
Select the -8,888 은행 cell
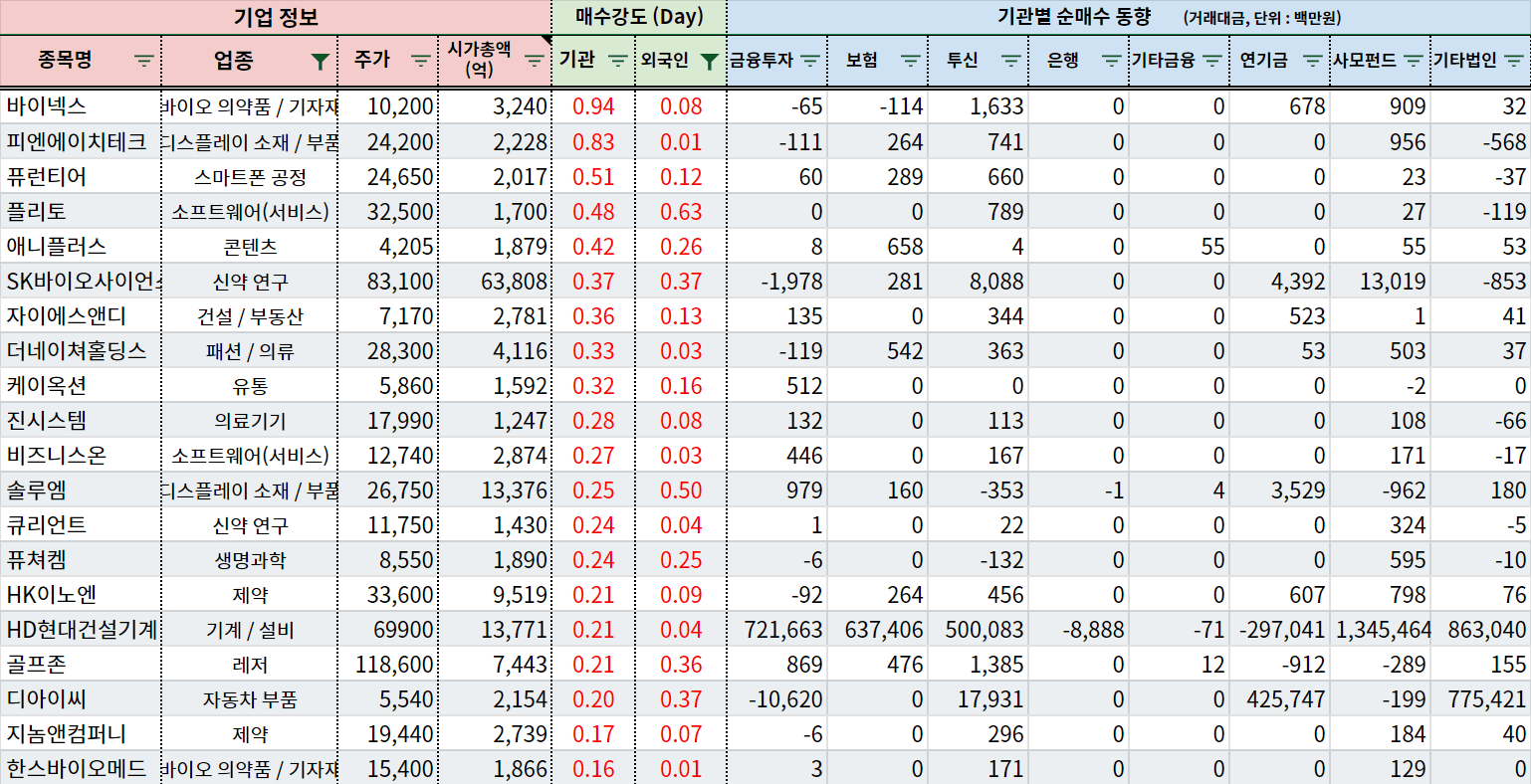click(1079, 629)
